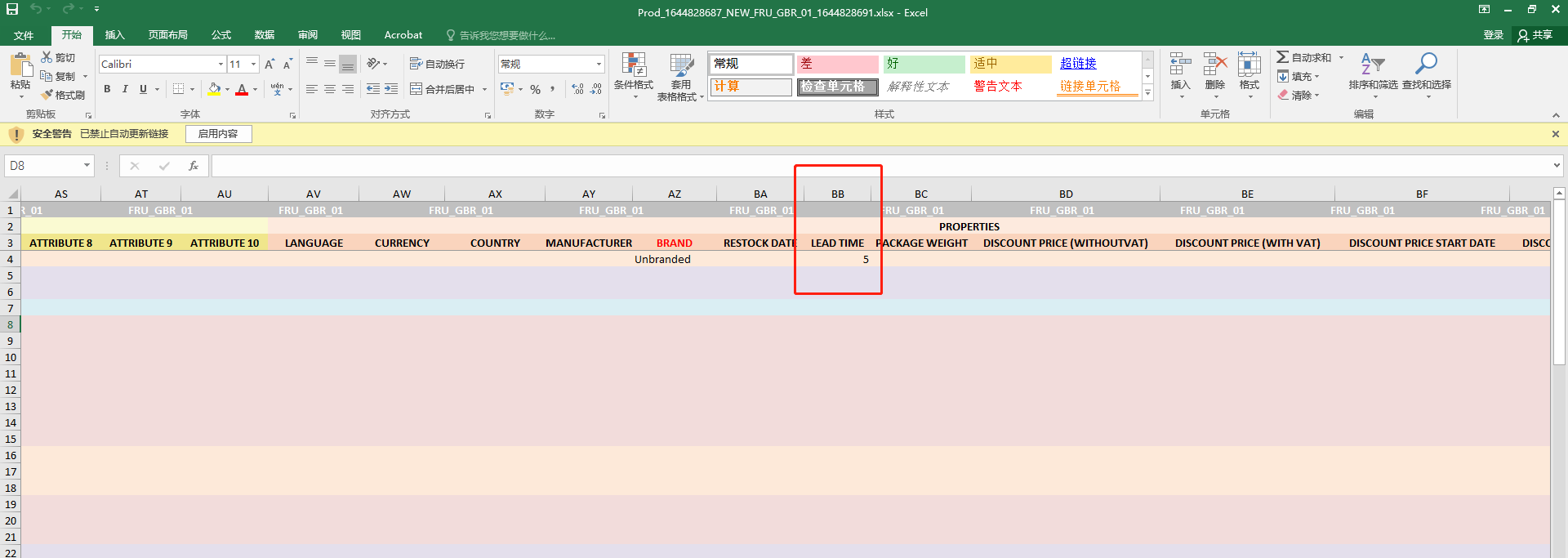Image resolution: width=1568 pixels, height=558 pixels.
Task: Click the formula bar input field
Action: (880, 166)
